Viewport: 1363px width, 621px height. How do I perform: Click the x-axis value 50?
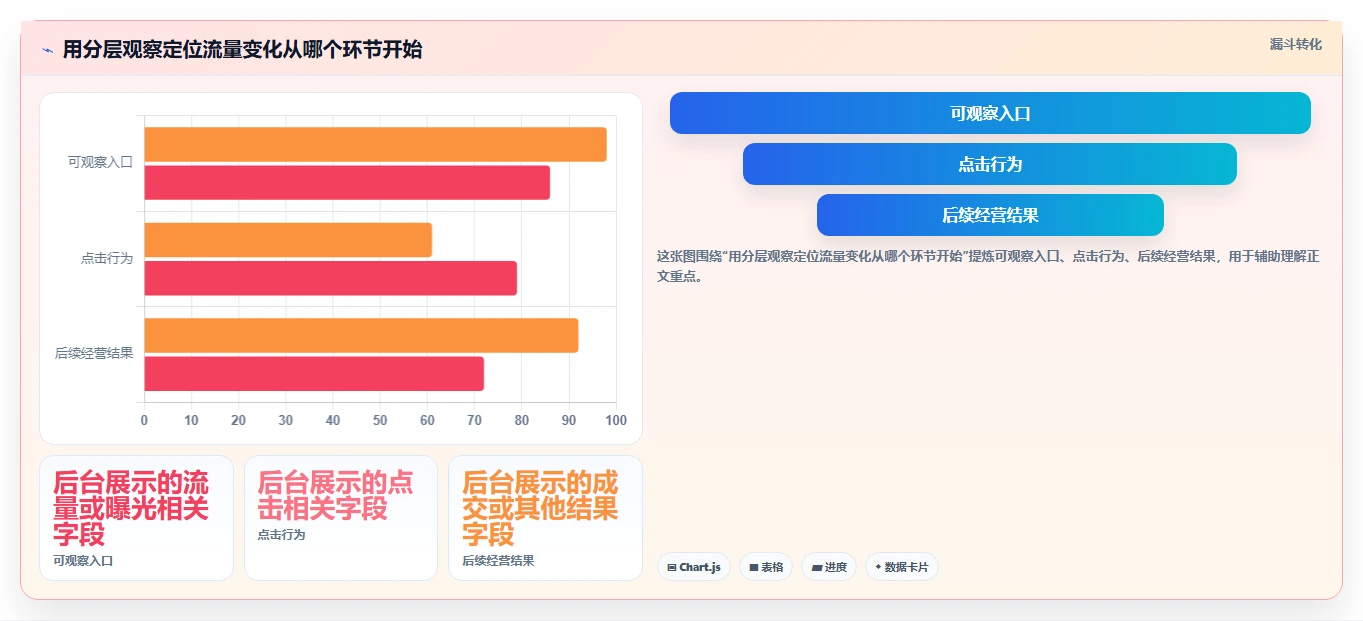380,420
